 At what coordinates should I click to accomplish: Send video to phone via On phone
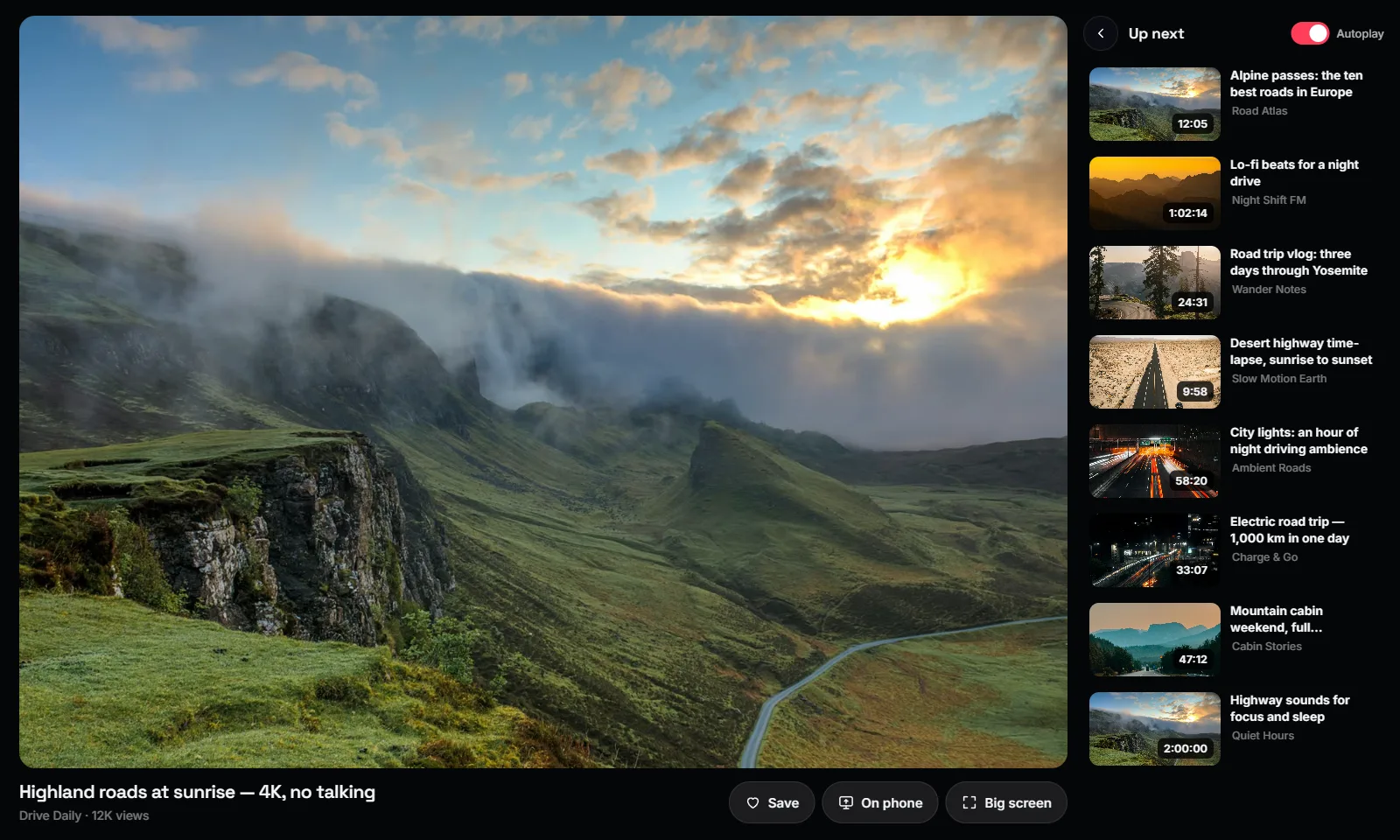click(x=879, y=802)
